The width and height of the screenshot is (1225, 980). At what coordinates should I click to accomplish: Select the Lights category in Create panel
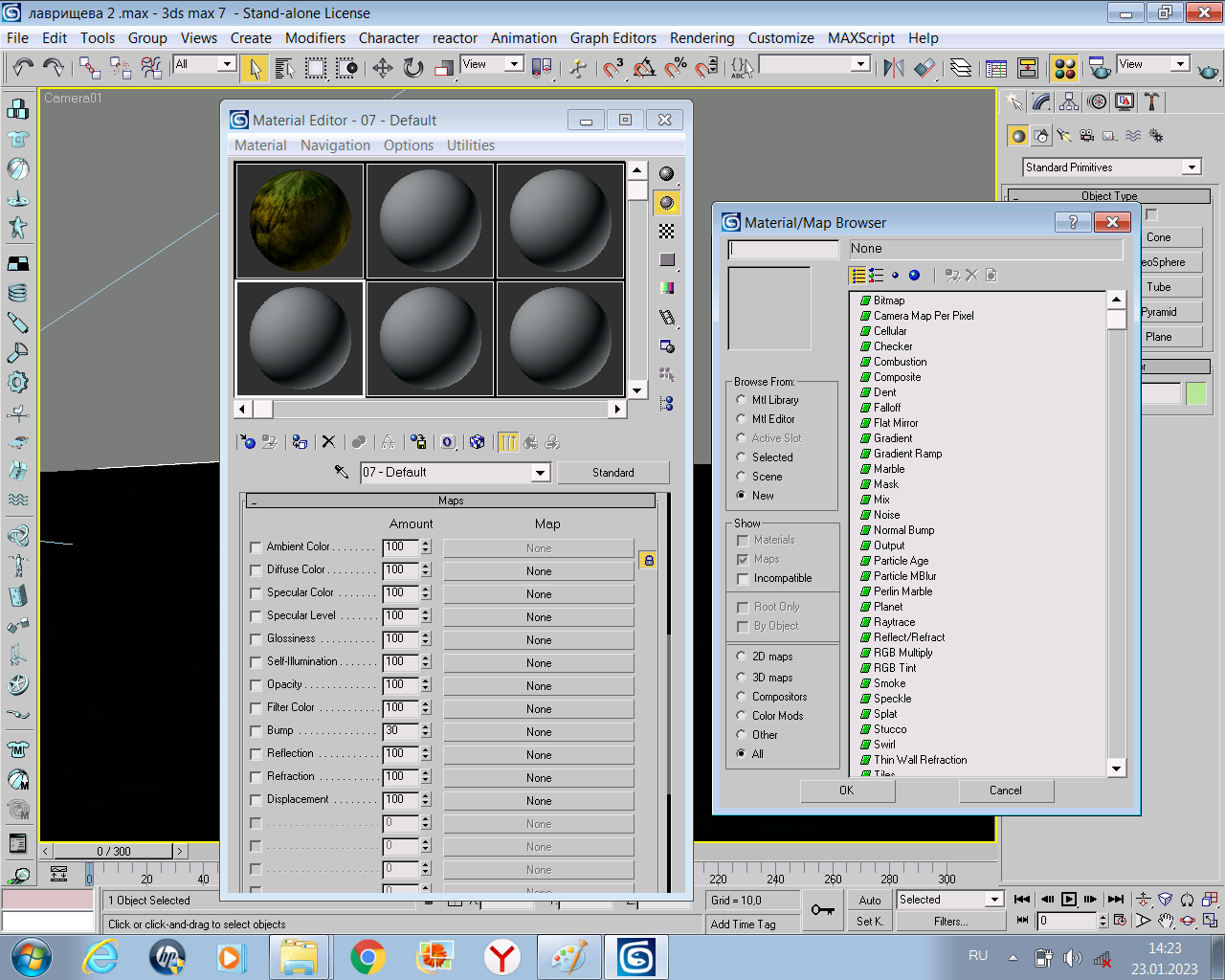1064,136
